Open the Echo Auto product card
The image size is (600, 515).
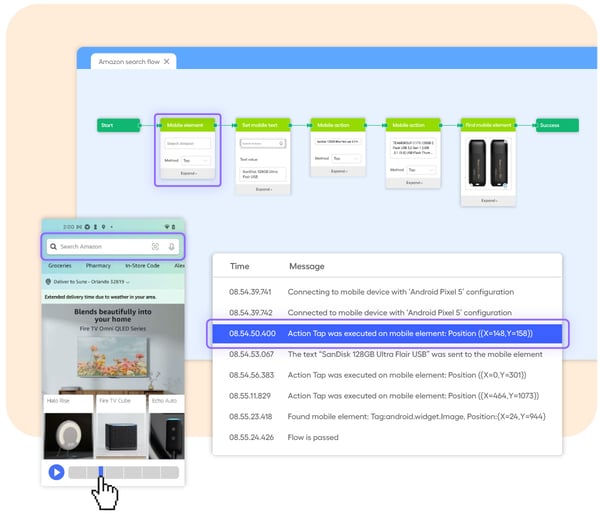click(x=166, y=427)
